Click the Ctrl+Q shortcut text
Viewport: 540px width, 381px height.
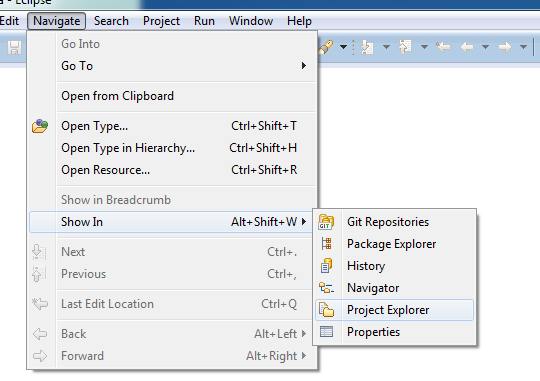[x=279, y=304]
